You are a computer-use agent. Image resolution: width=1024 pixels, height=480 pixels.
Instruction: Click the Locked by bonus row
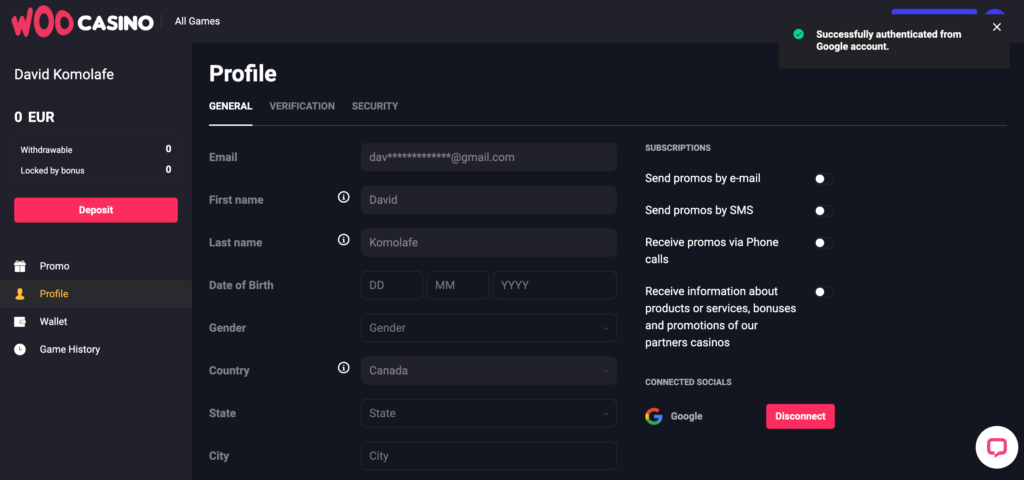(x=95, y=170)
